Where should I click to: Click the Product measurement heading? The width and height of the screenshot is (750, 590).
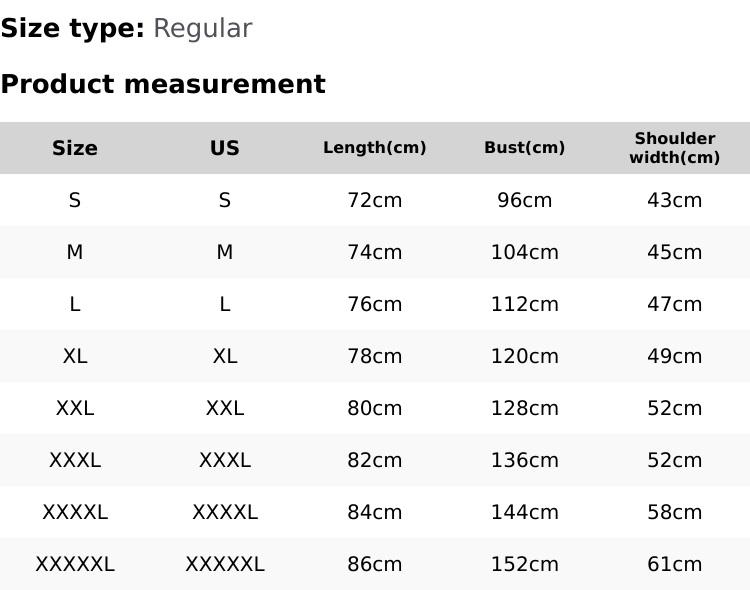point(163,84)
